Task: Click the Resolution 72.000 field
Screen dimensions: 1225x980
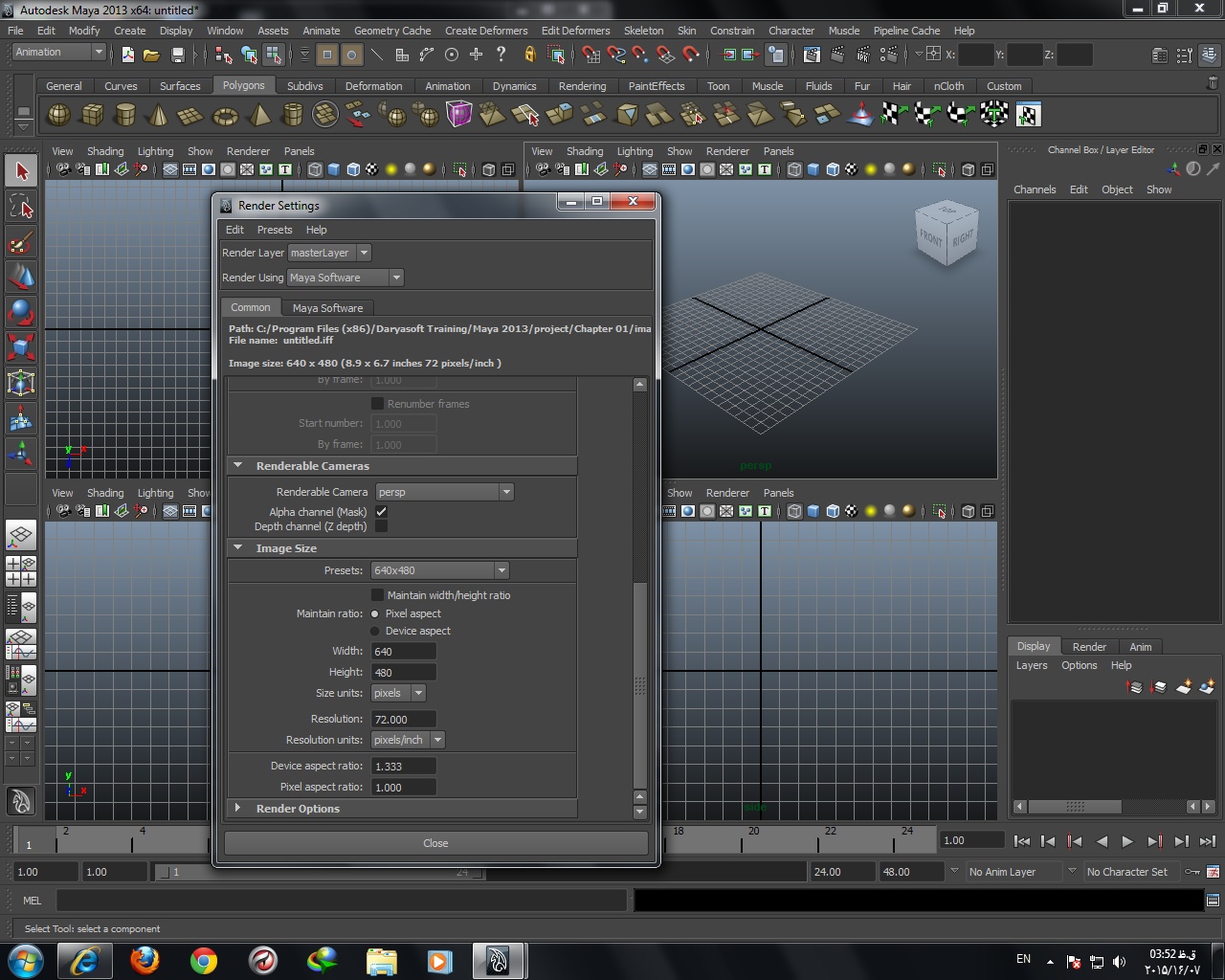Action: point(404,719)
